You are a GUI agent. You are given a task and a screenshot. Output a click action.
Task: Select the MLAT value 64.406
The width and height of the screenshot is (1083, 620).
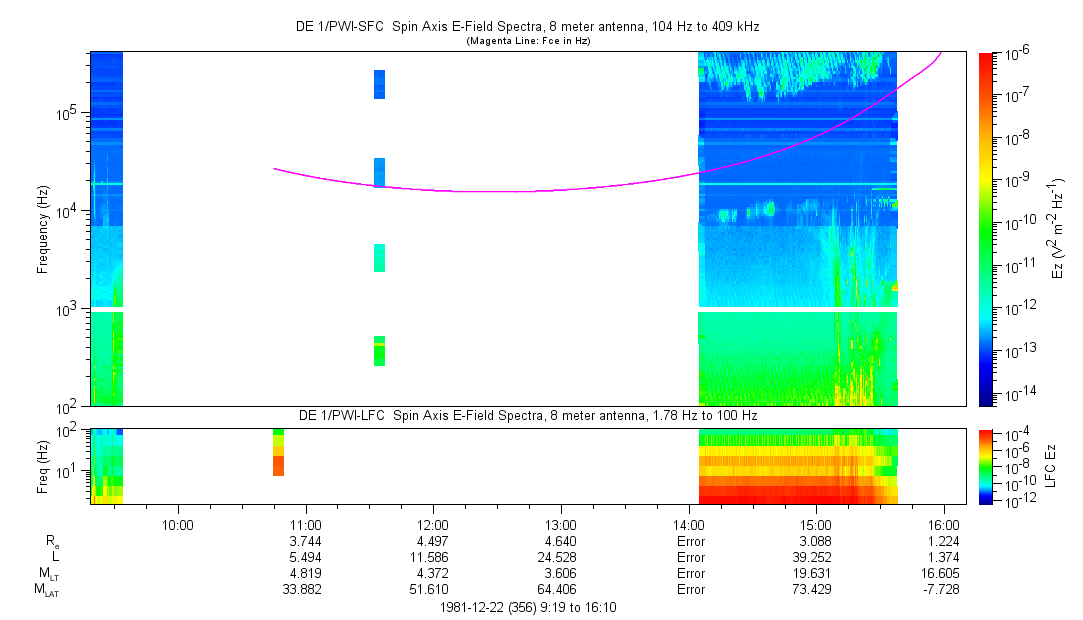click(x=558, y=590)
